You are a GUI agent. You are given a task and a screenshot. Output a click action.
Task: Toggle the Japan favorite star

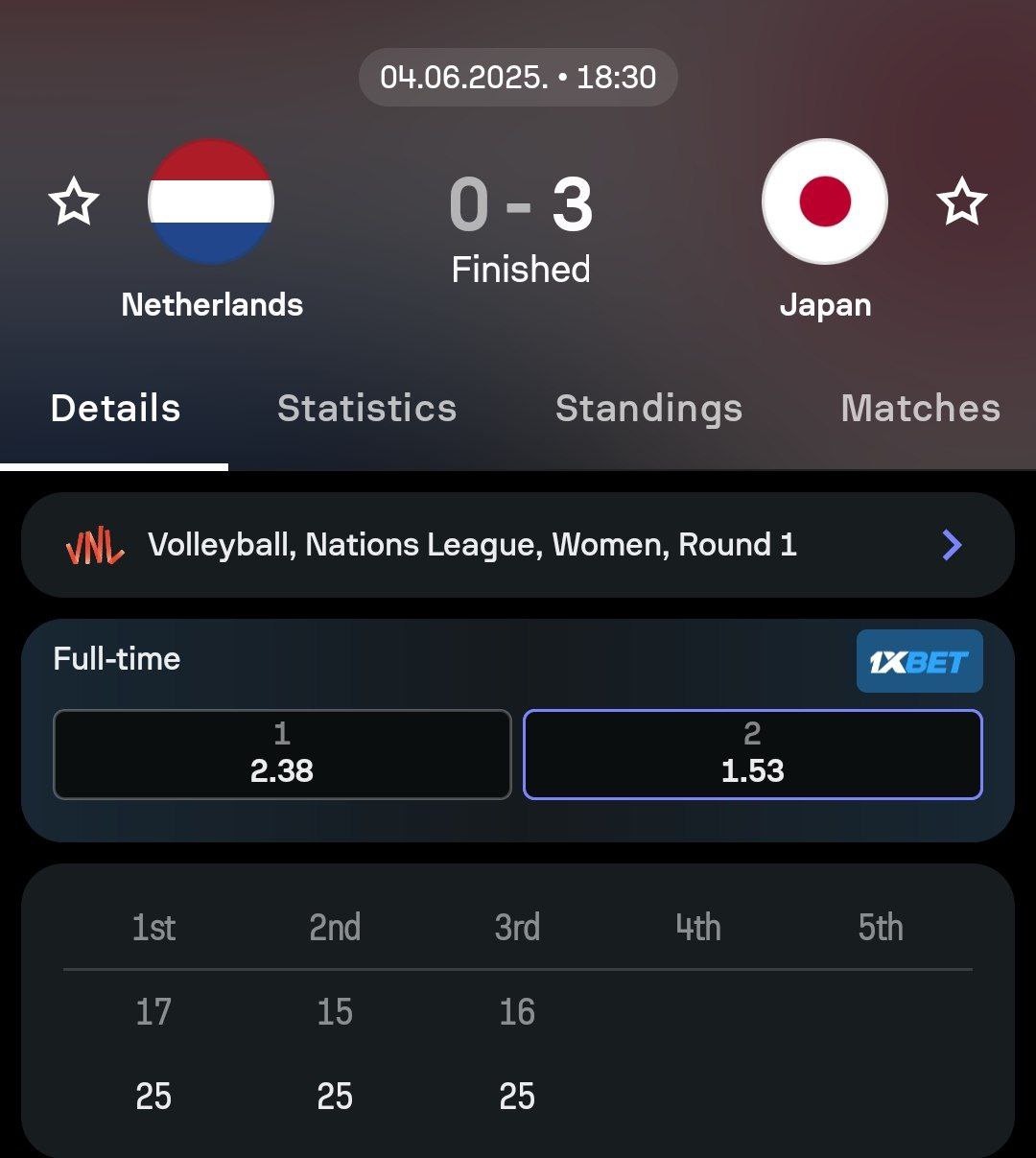[961, 202]
